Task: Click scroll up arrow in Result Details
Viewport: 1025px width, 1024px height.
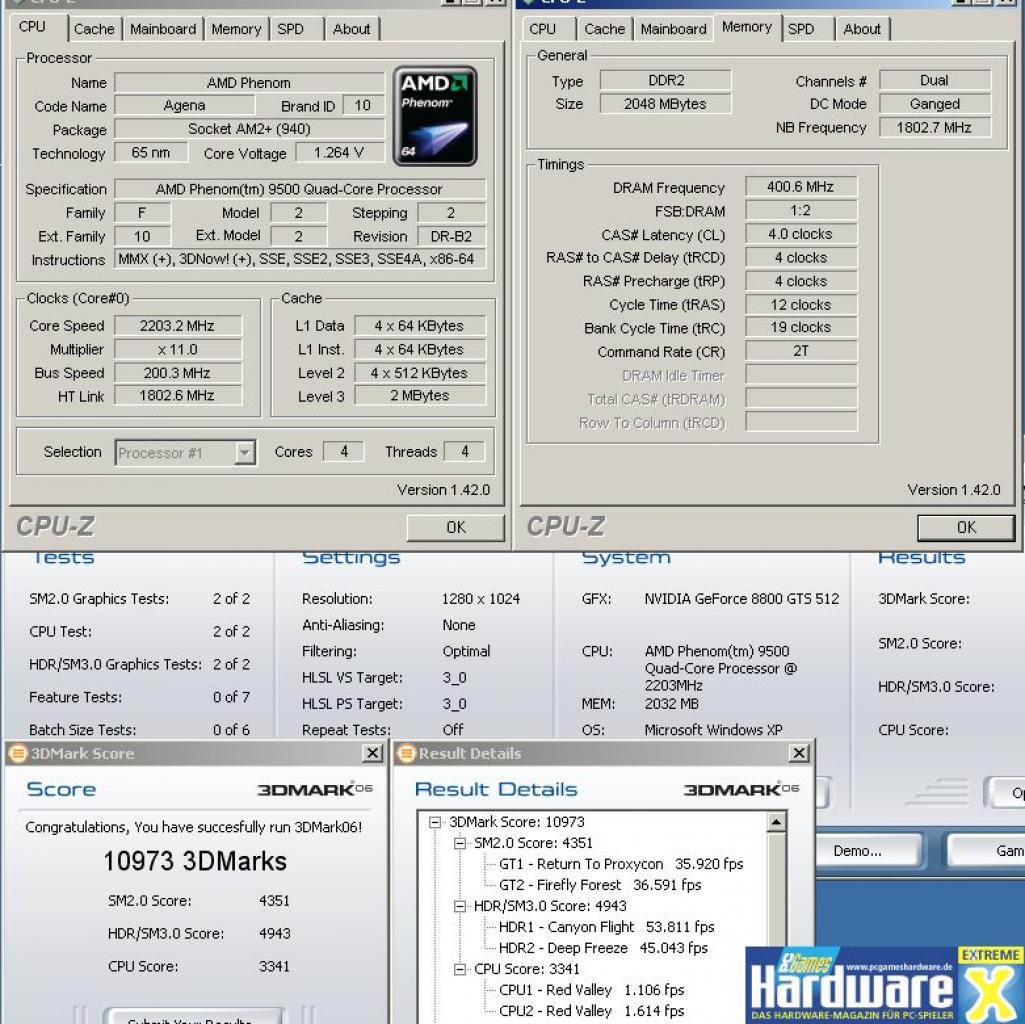Action: tap(776, 822)
